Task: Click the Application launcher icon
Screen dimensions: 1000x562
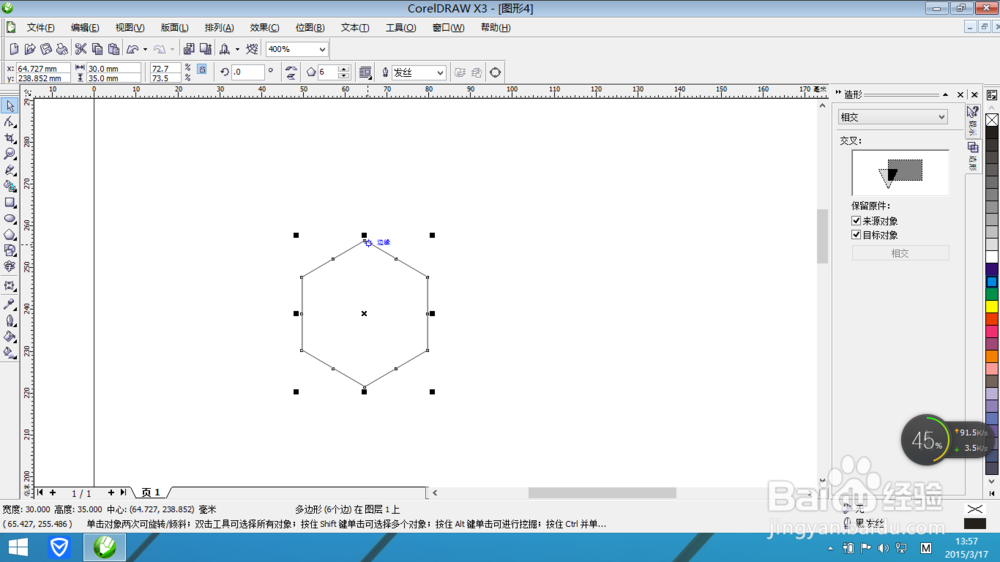Action: click(224, 49)
